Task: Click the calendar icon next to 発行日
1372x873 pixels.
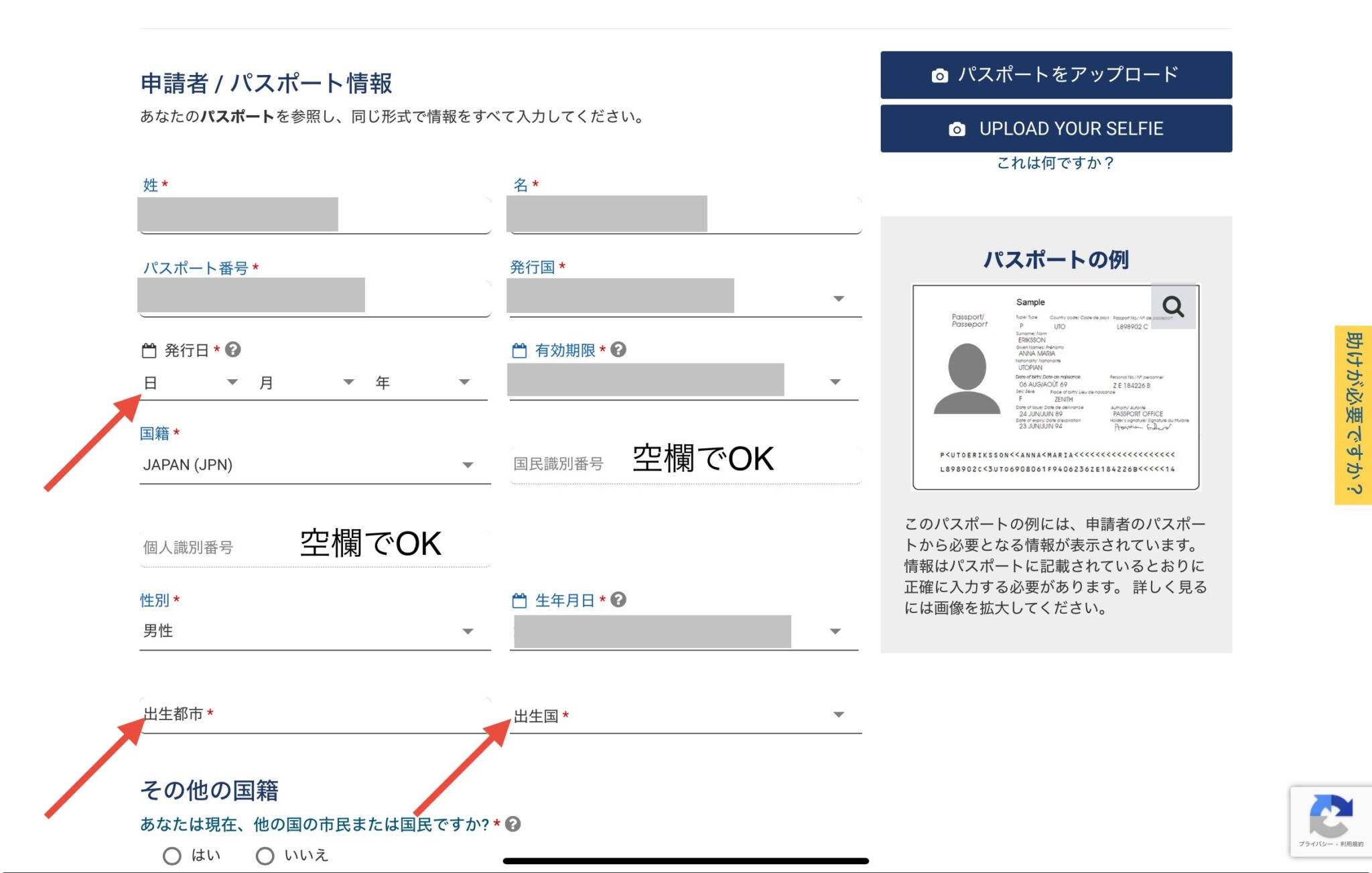Action: tap(149, 349)
